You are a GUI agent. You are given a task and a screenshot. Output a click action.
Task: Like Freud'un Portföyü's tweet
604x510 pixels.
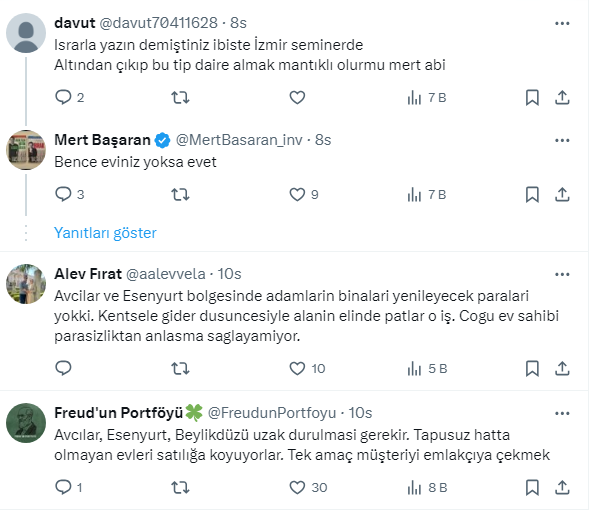[297, 487]
